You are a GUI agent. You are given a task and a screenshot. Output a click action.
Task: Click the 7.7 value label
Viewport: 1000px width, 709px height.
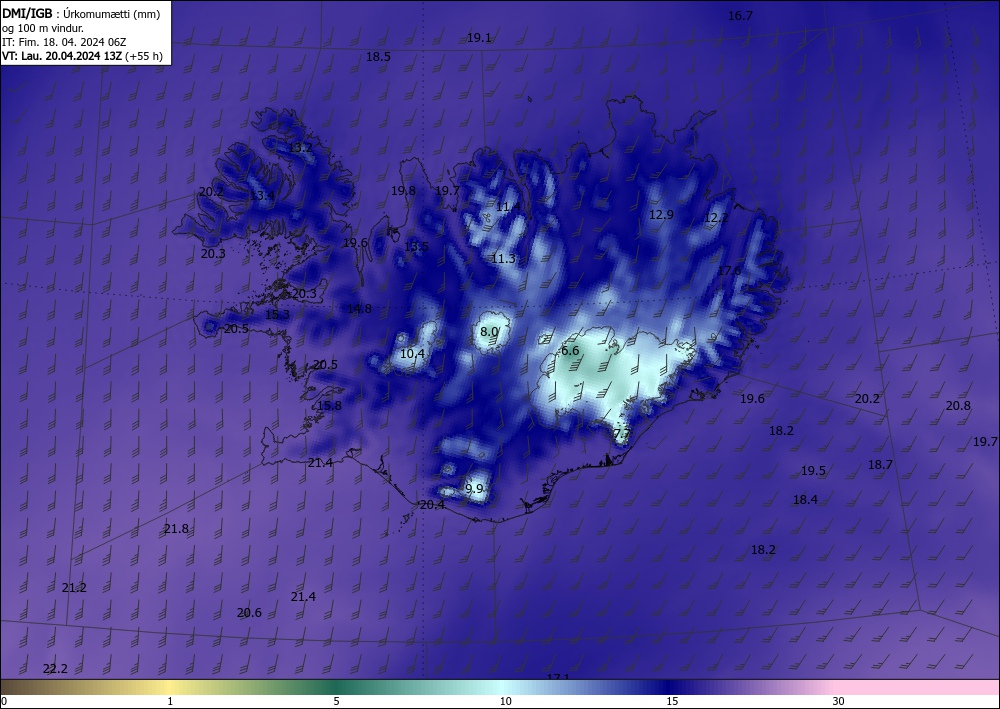(x=622, y=434)
